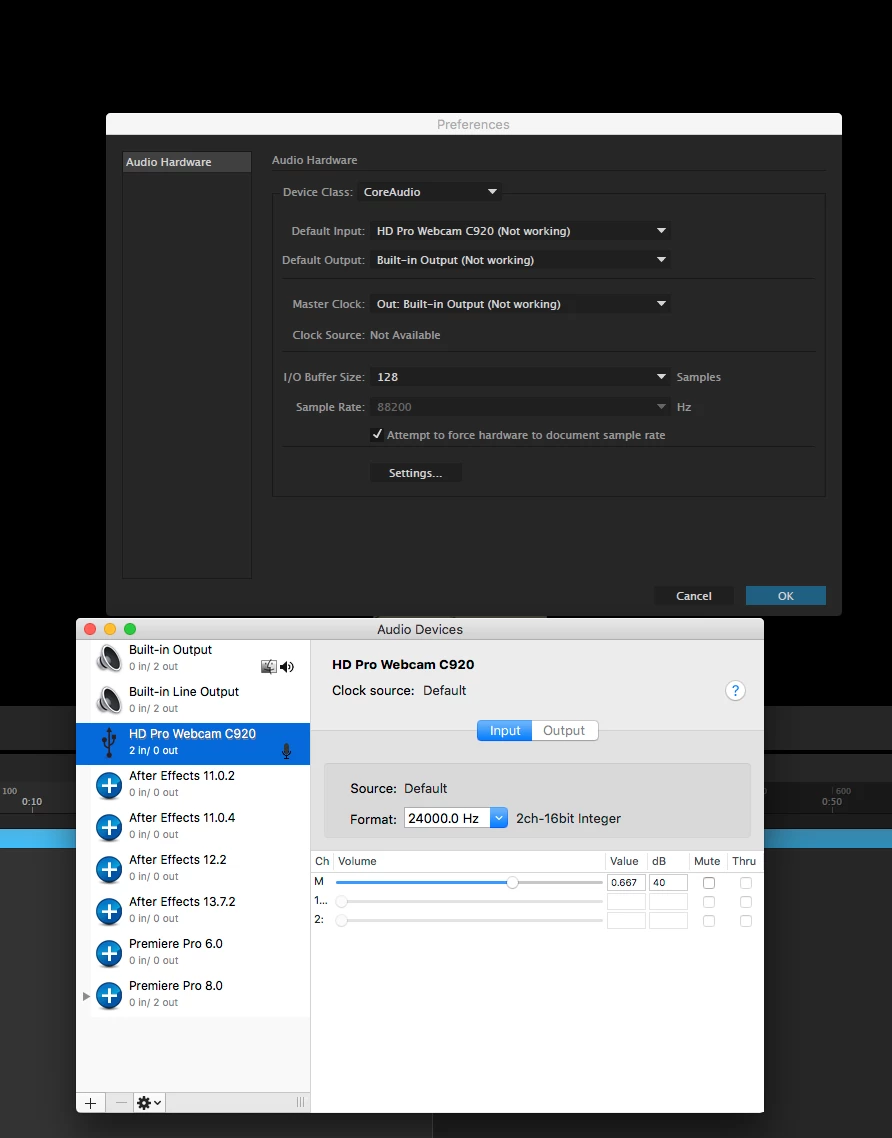Click the sidebar resize handle in Audio Devices
892x1138 pixels.
point(300,1102)
